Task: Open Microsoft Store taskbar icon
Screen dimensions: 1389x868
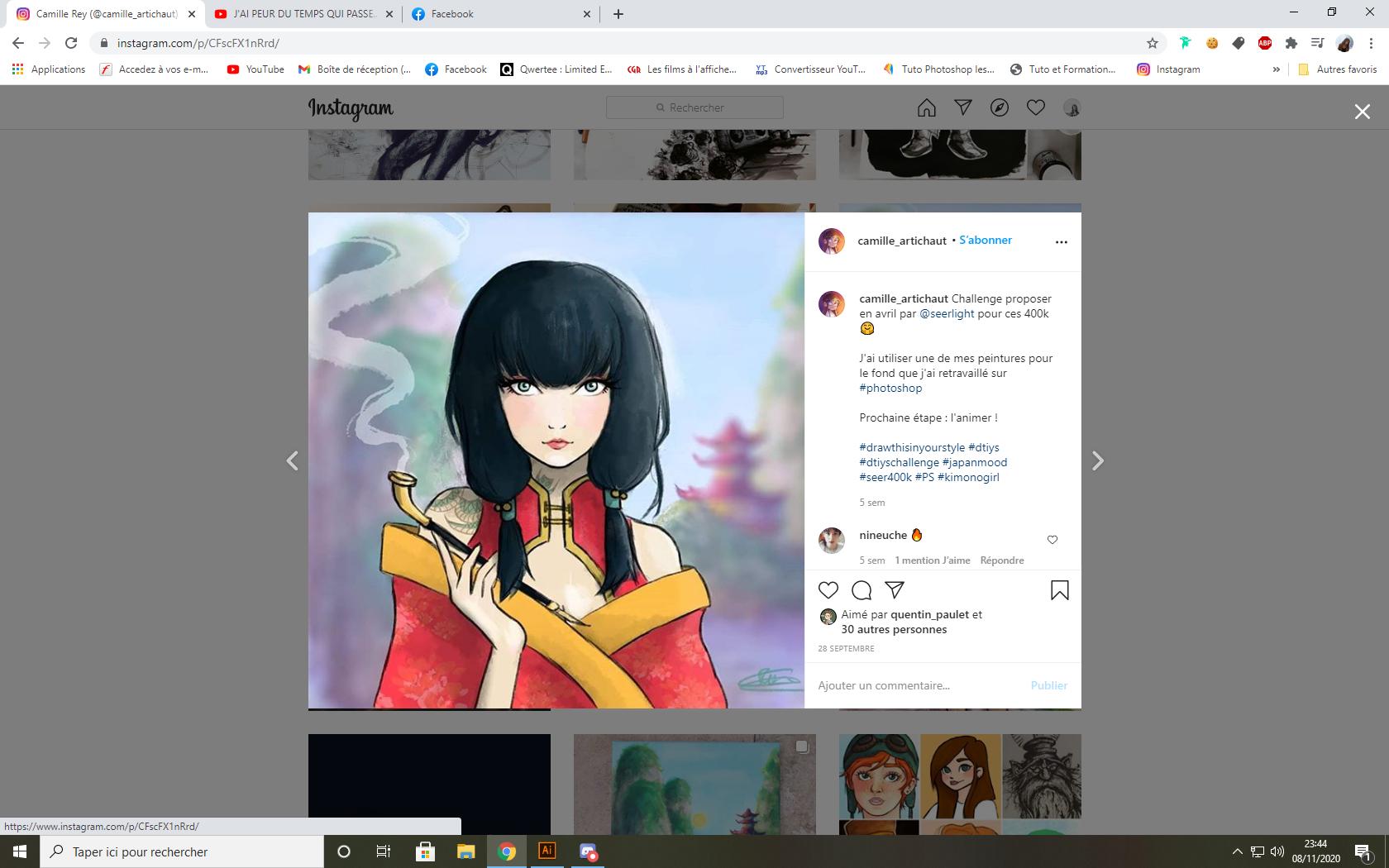Action: coord(425,851)
